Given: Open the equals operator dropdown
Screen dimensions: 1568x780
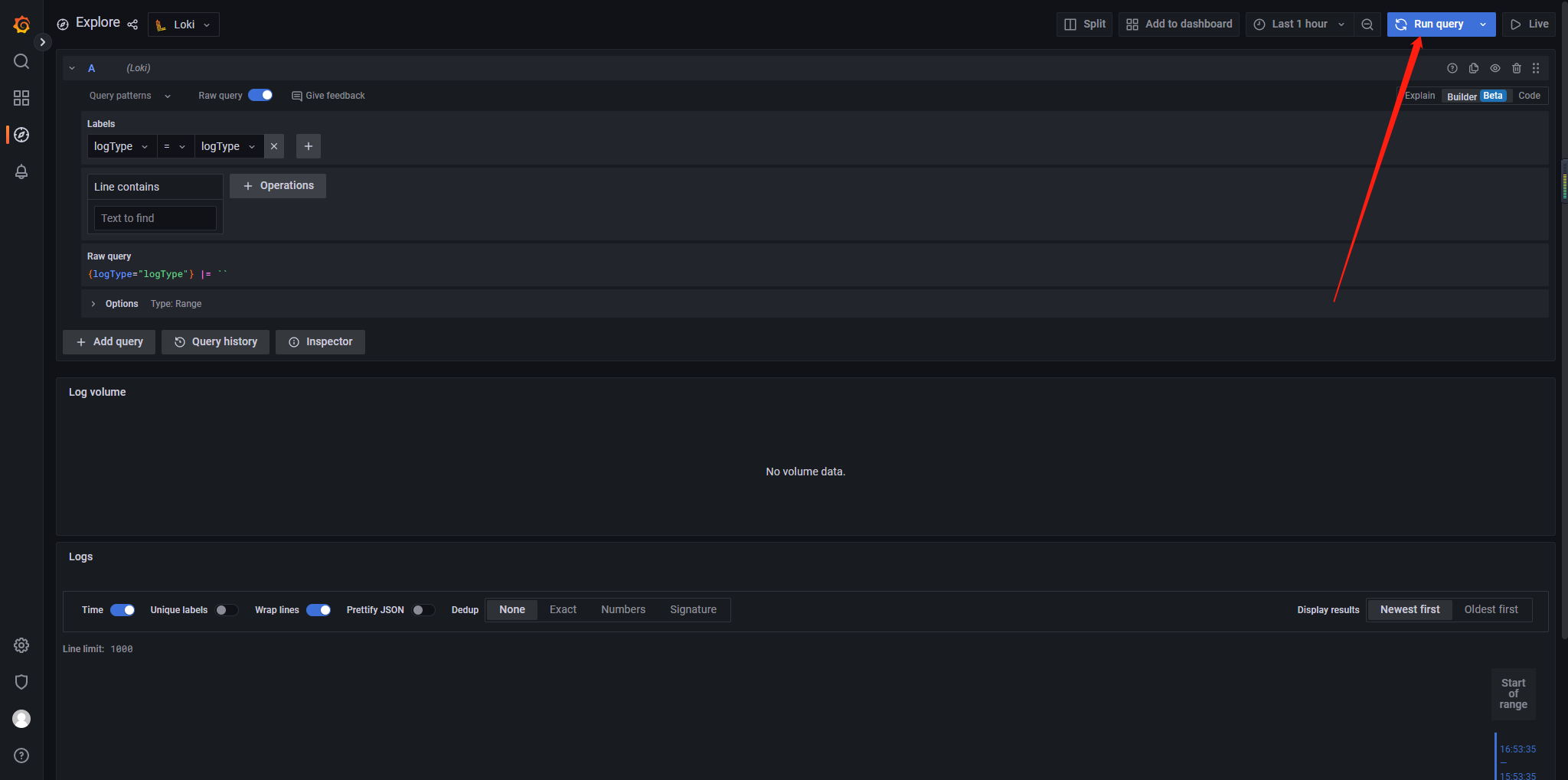Looking at the screenshot, I should (x=175, y=146).
